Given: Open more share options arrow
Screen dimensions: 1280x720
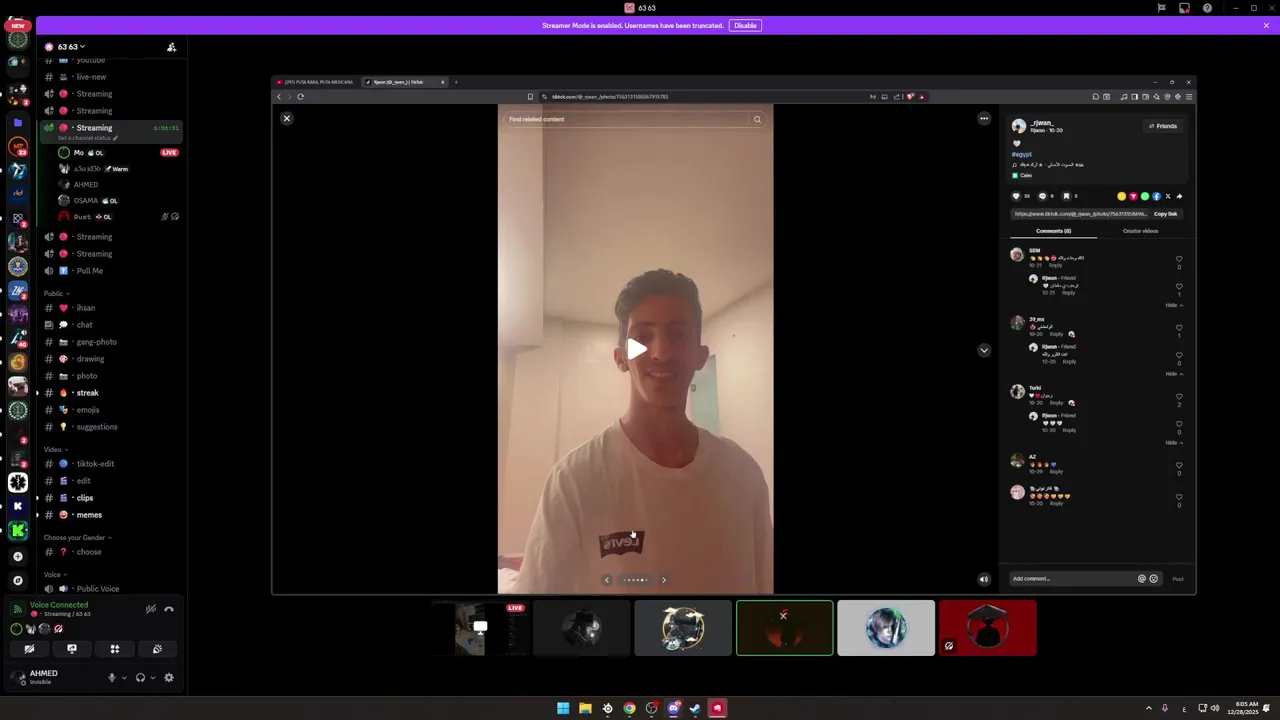Looking at the screenshot, I should click(1179, 196).
